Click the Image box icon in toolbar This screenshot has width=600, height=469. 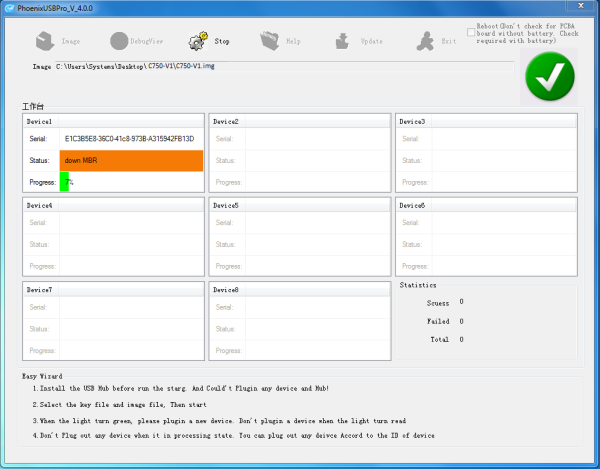coord(45,41)
